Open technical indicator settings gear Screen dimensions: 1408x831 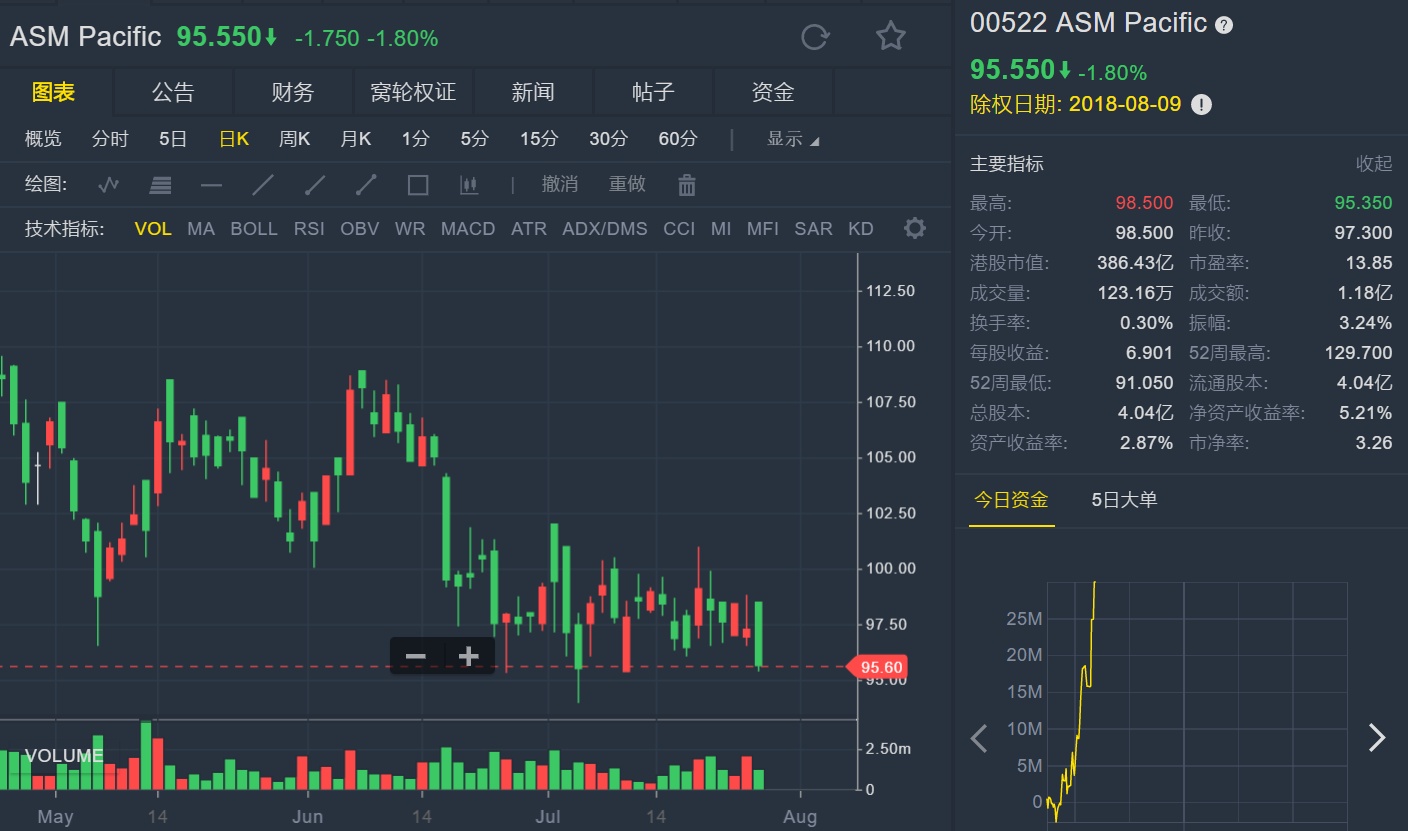point(914,228)
